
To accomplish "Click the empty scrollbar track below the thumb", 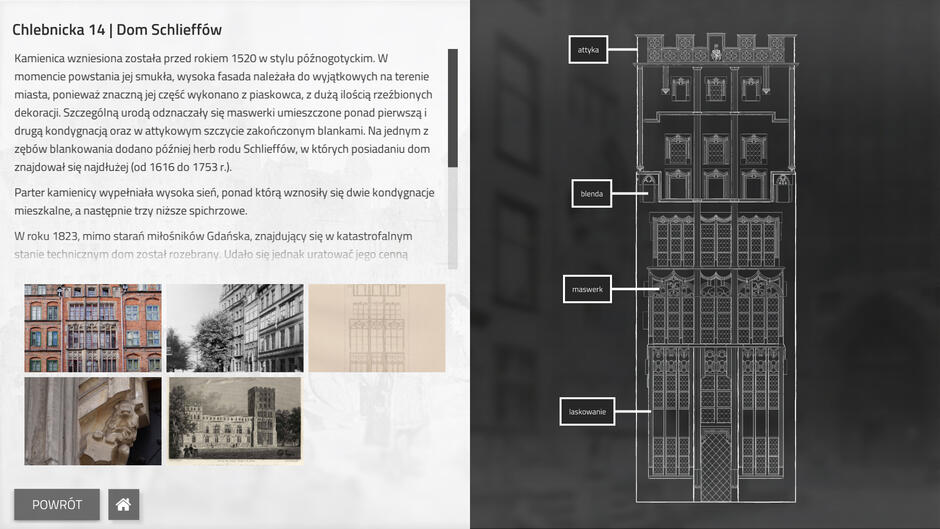I will click(453, 220).
